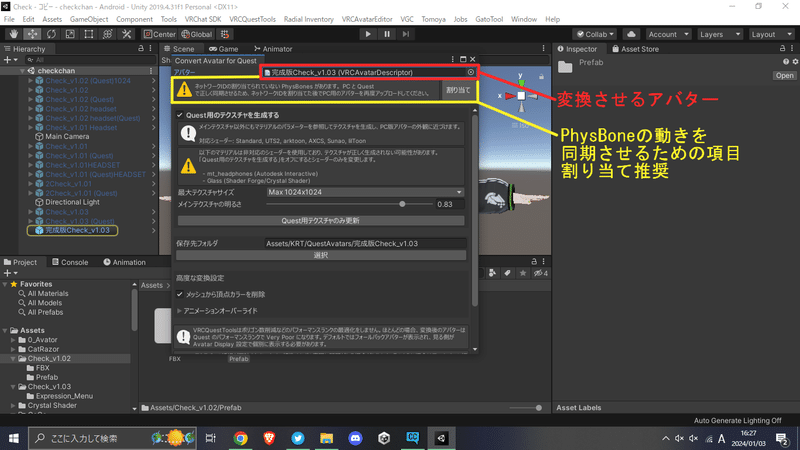
Task: Click the grid snapping icon
Action: [225, 34]
